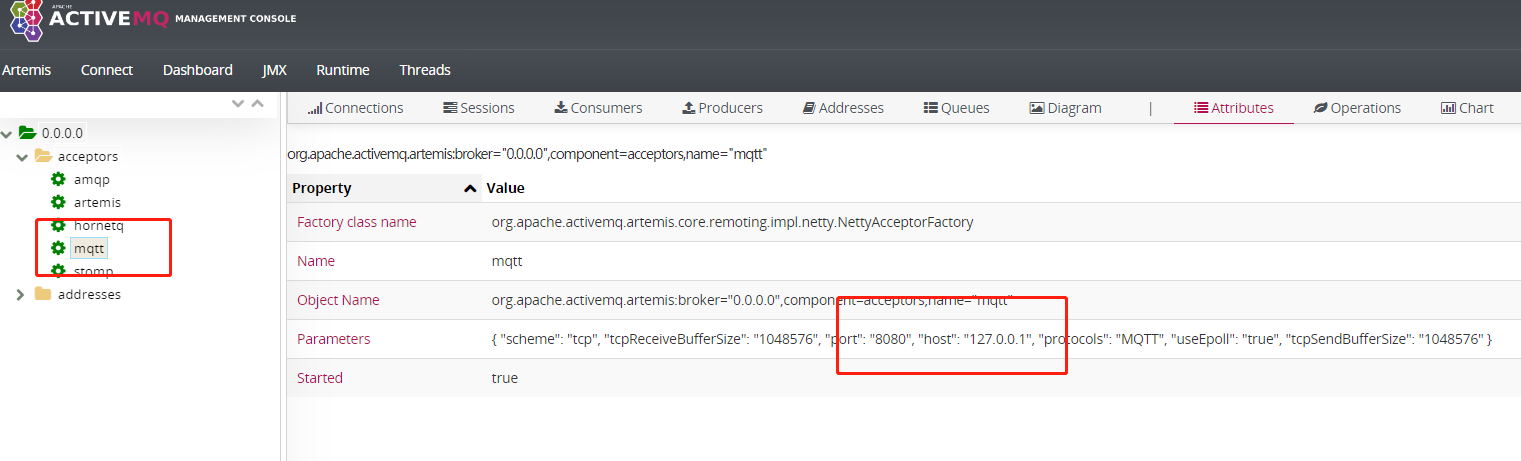1521x461 pixels.
Task: Click the amqp gear icon
Action: tap(59, 179)
